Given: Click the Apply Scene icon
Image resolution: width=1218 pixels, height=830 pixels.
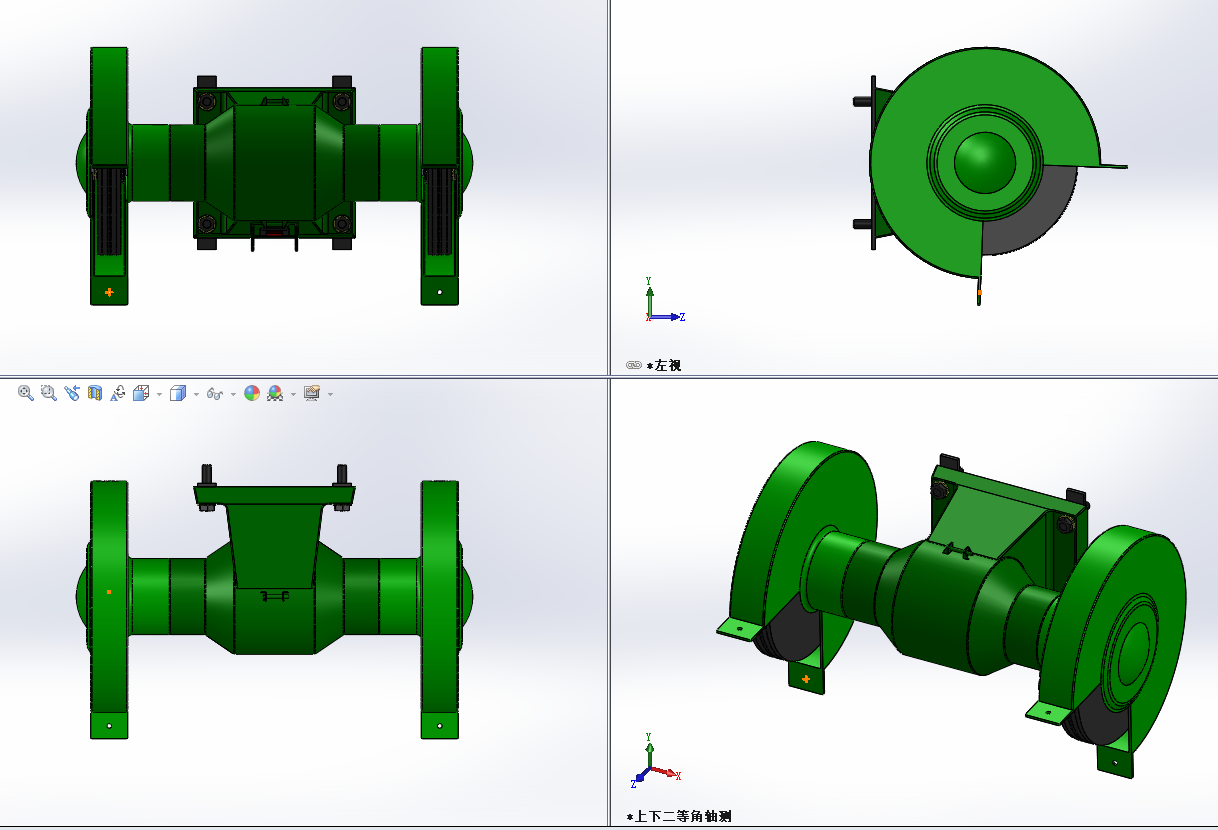Looking at the screenshot, I should pos(275,394).
